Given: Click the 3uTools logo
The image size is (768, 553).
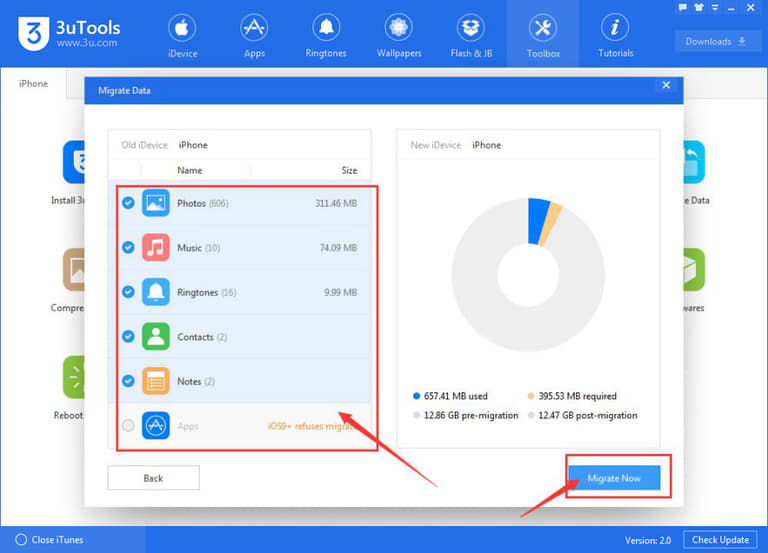Looking at the screenshot, I should [x=33, y=33].
